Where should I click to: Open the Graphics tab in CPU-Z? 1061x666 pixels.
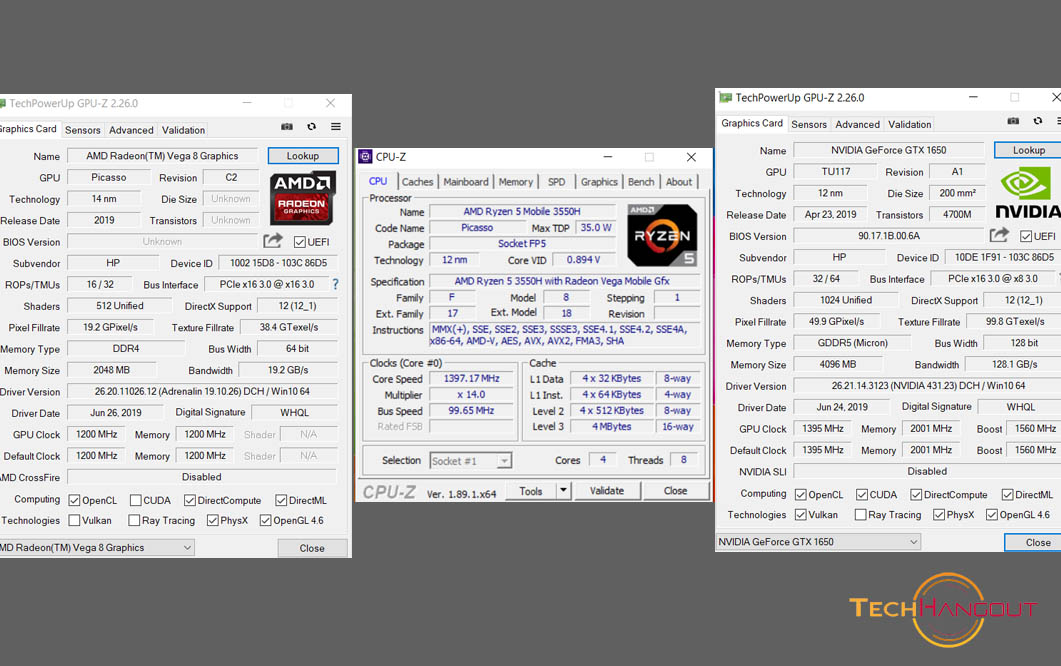click(x=599, y=181)
